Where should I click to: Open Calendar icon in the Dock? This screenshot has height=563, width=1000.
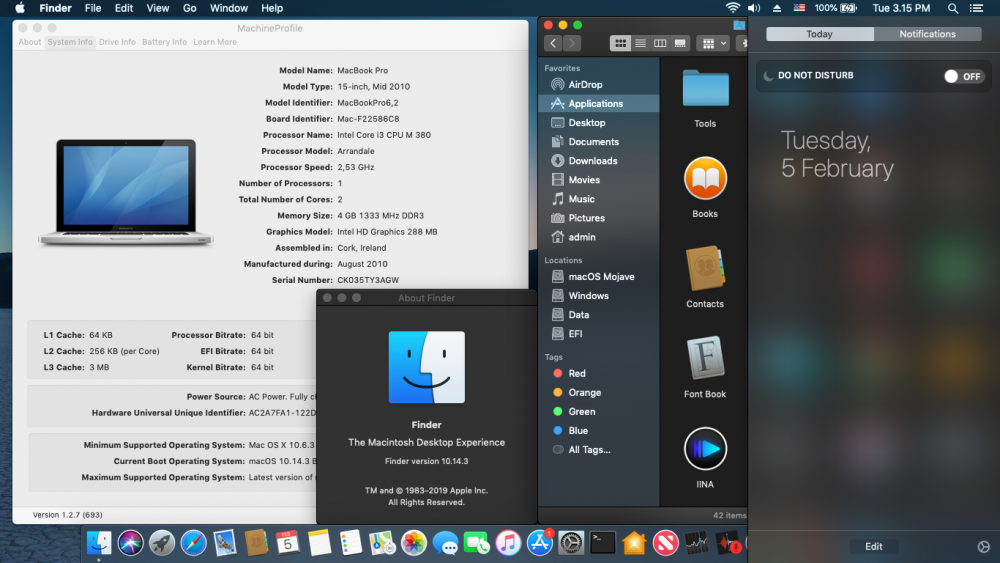coord(288,543)
